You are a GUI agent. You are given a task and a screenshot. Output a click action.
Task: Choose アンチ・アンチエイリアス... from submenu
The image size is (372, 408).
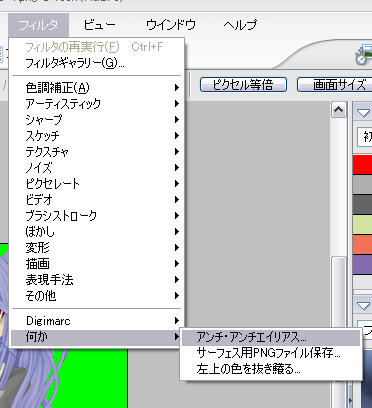click(271, 337)
